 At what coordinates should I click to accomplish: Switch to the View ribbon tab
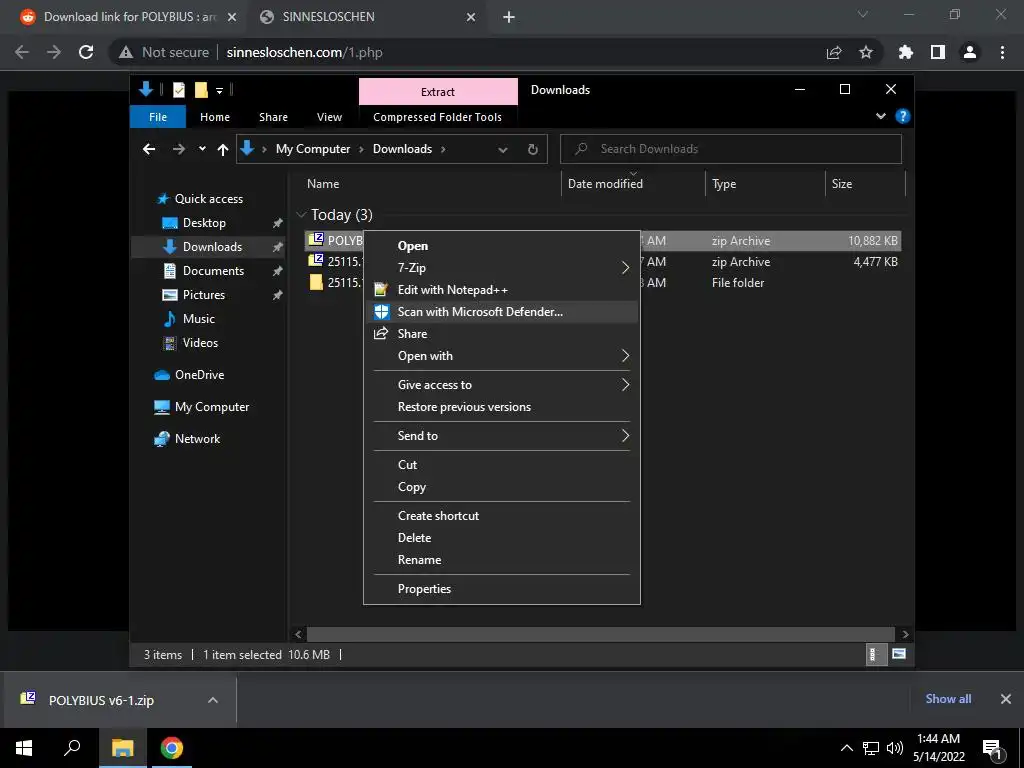(329, 117)
